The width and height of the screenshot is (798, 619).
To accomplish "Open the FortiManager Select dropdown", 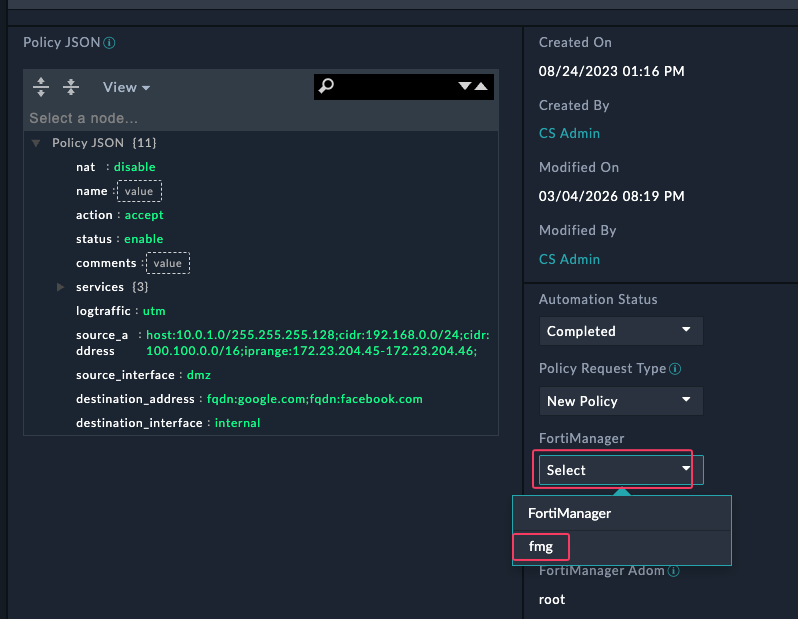I will [x=615, y=470].
